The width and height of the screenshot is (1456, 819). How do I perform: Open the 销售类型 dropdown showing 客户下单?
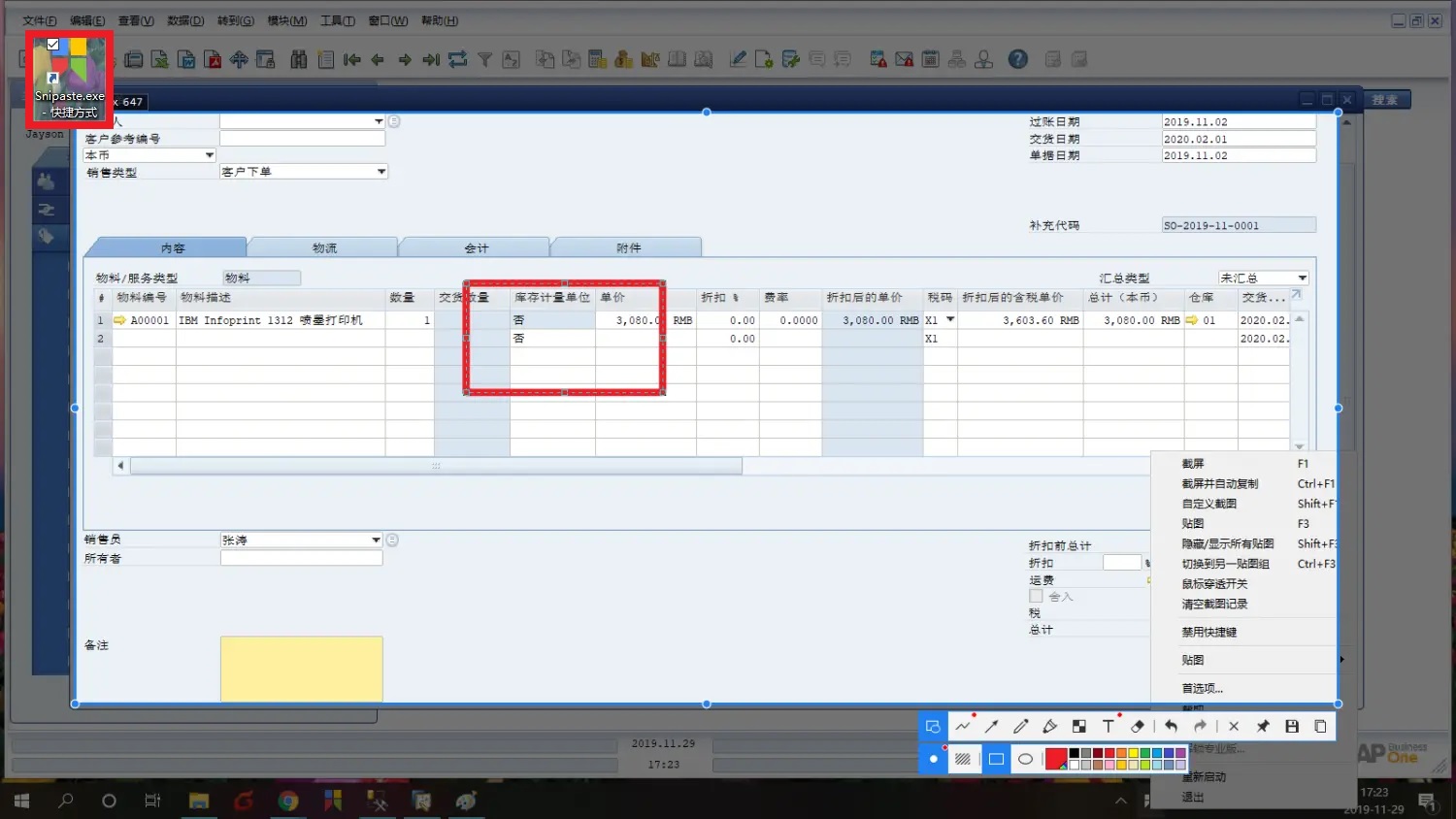[381, 172]
